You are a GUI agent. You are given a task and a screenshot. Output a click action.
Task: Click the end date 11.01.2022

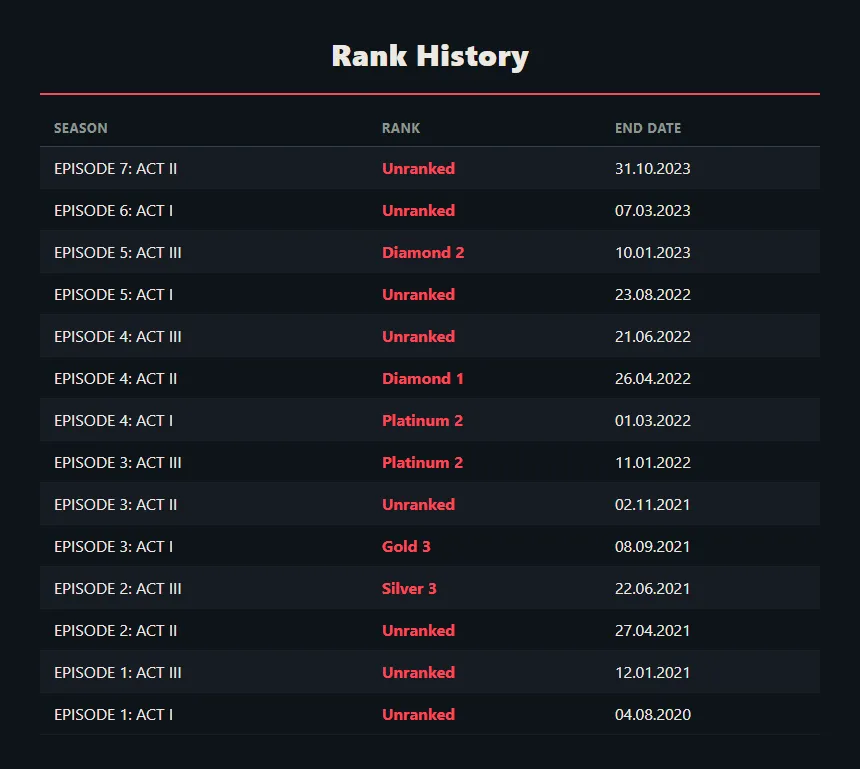653,463
